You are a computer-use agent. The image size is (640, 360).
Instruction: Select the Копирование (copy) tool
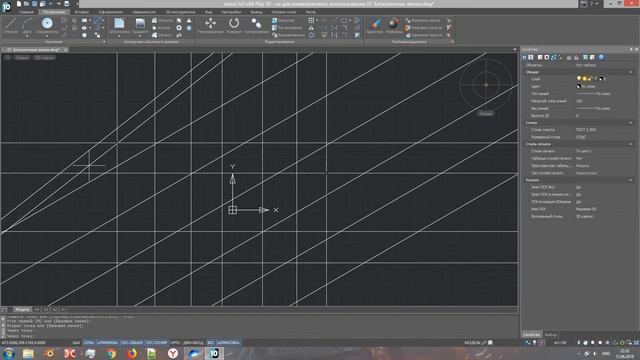256,24
